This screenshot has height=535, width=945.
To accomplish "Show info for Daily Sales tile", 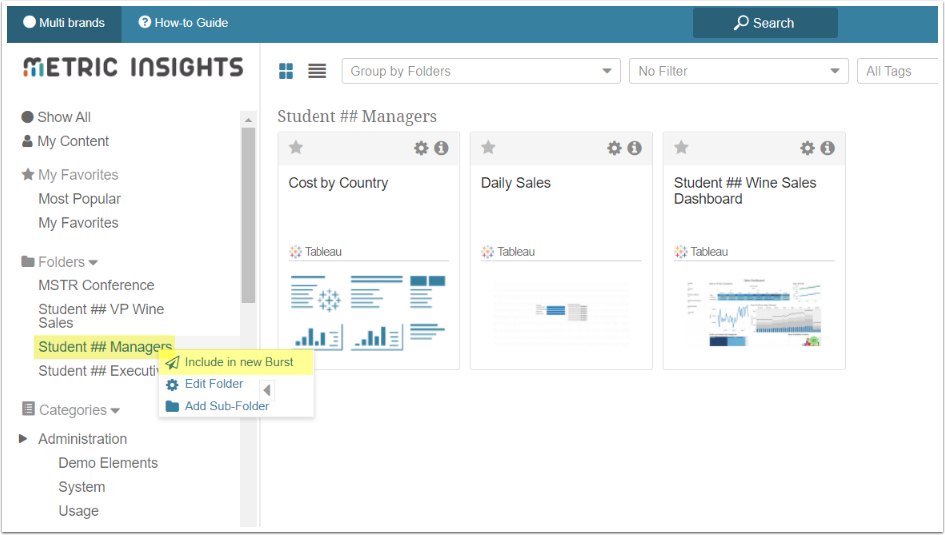I will [634, 148].
